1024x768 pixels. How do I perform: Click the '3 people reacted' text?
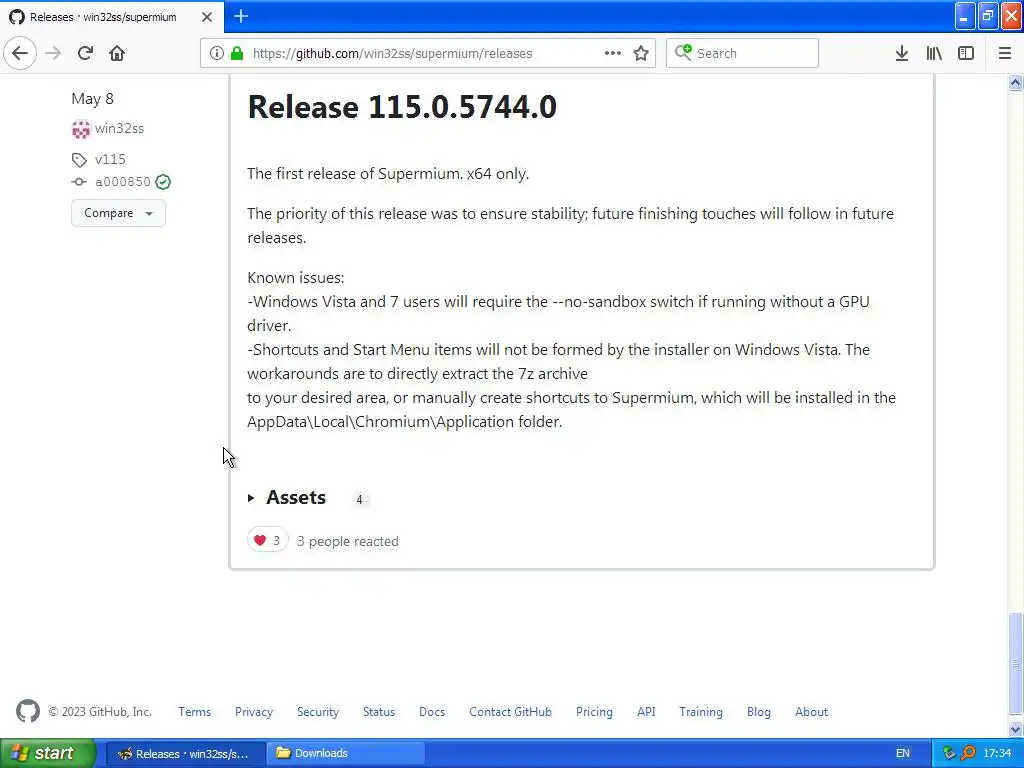347,541
